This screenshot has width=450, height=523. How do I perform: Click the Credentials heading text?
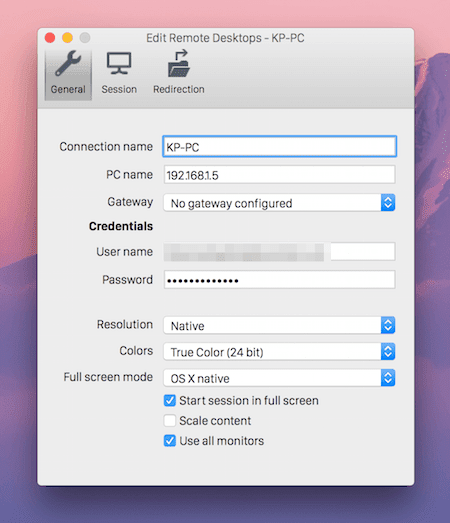[121, 226]
